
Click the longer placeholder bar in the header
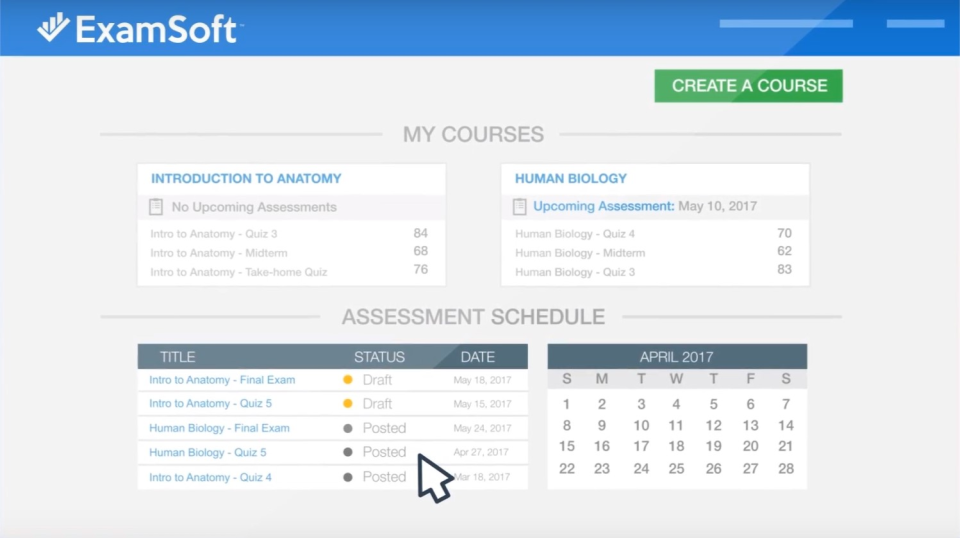click(x=786, y=23)
